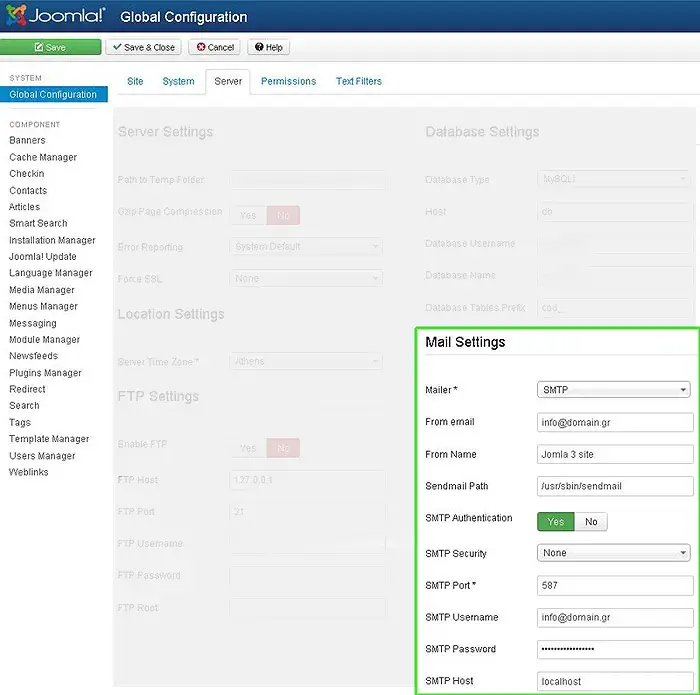700x695 pixels.
Task: Click the SMTP Host field
Action: (x=615, y=681)
